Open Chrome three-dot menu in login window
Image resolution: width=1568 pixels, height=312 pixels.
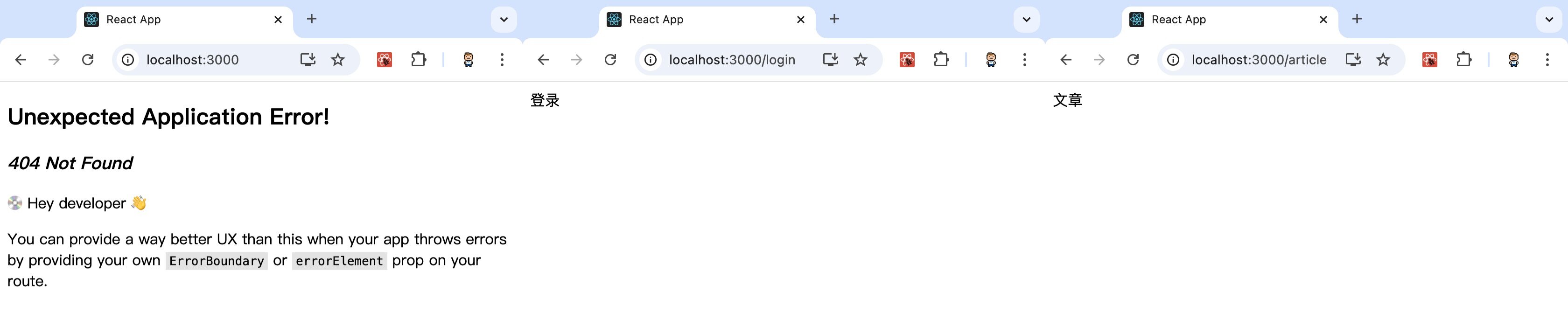pyautogui.click(x=1024, y=60)
